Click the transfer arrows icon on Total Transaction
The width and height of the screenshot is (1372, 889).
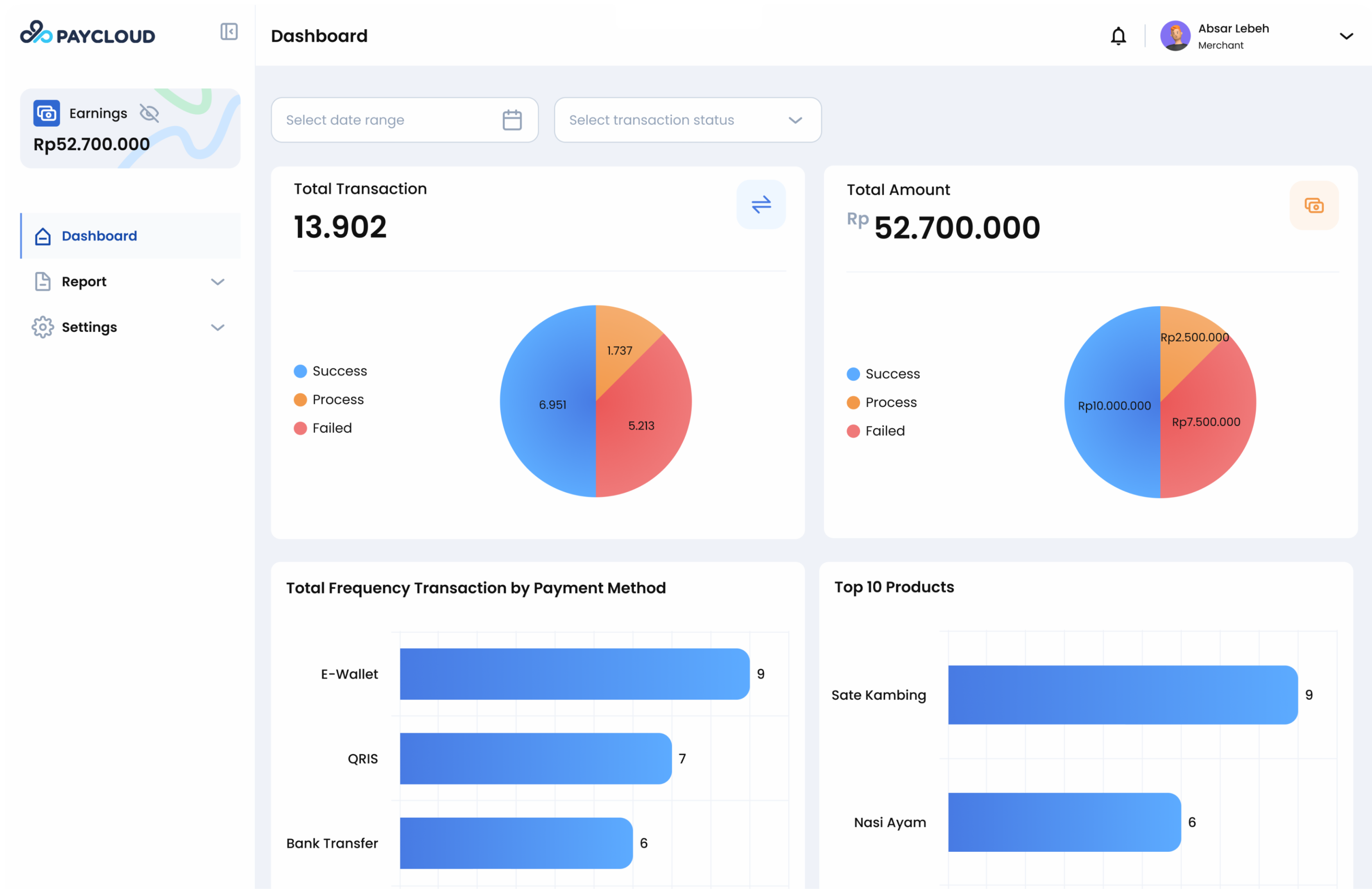(x=761, y=205)
